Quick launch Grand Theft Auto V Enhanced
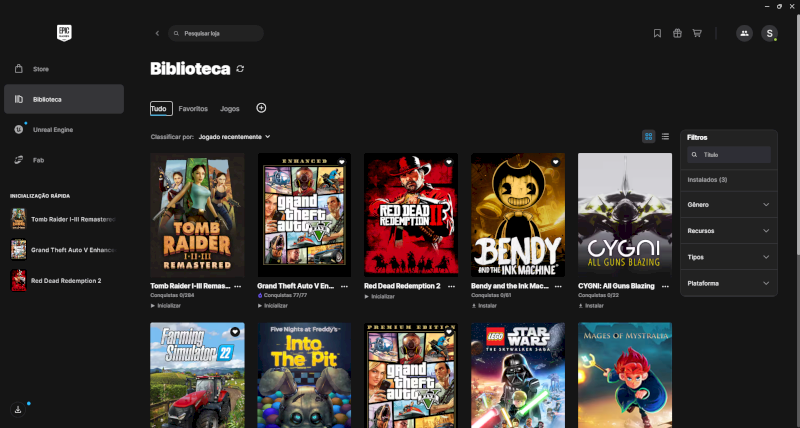The image size is (800, 428). tap(64, 250)
